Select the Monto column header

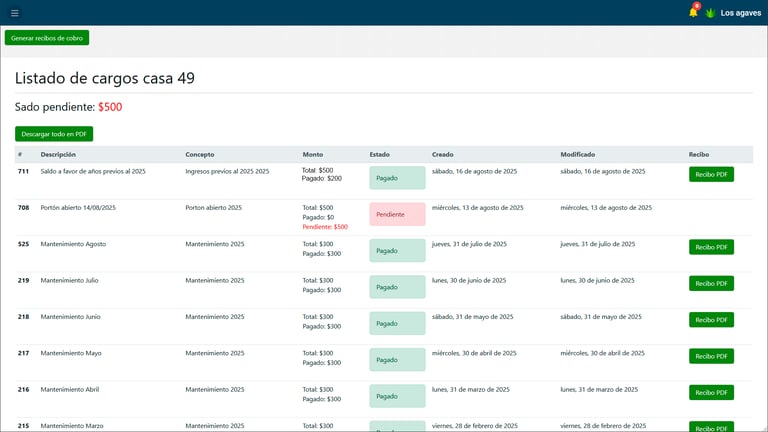tap(312, 154)
